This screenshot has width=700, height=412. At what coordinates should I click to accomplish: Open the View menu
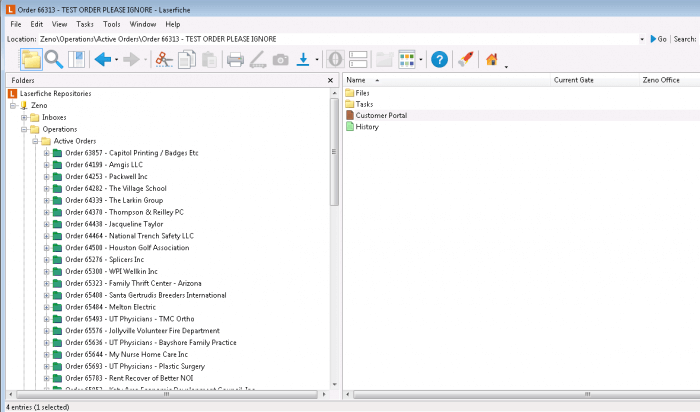(59, 24)
